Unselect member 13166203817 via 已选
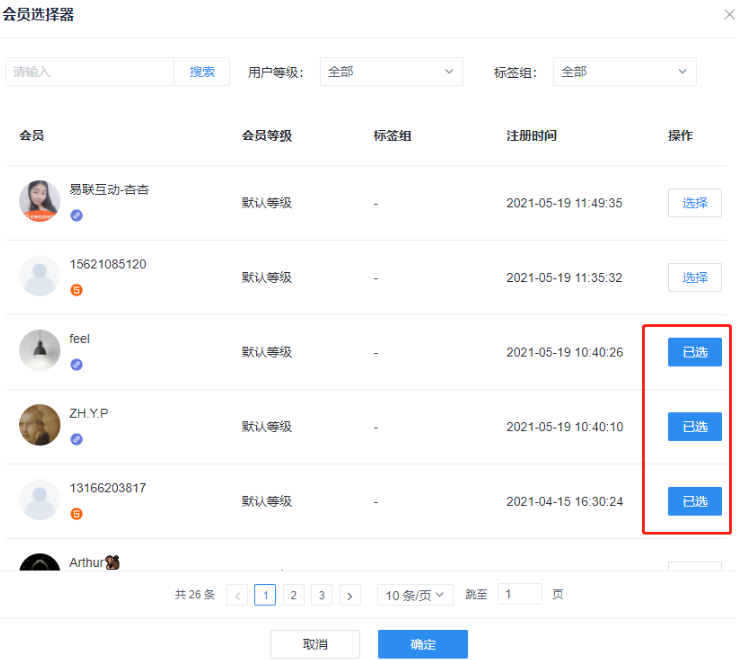Screen dimensions: 736x660 694,501
